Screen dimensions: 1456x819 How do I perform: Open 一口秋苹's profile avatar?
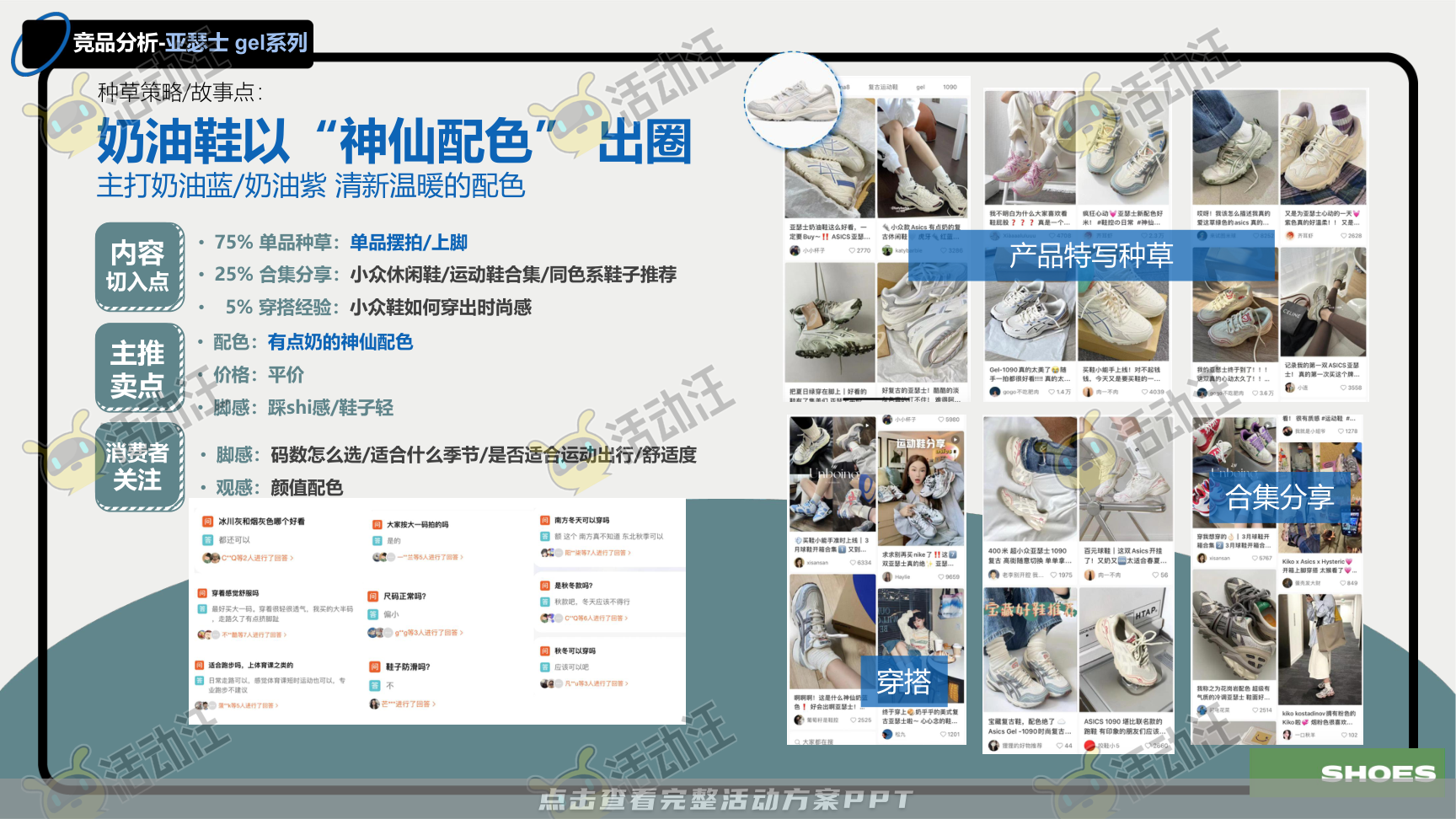(1287, 735)
